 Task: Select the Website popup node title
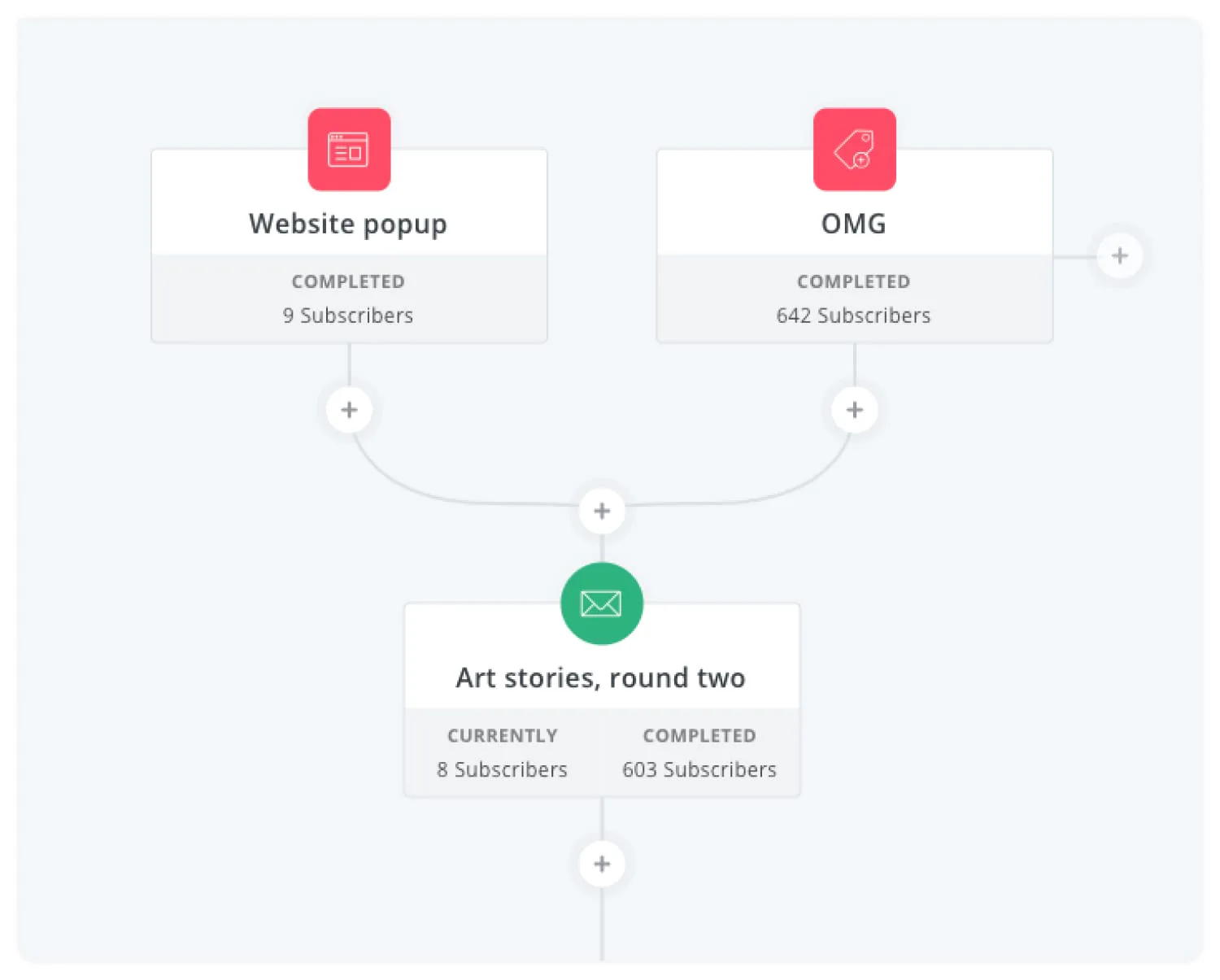pos(348,224)
